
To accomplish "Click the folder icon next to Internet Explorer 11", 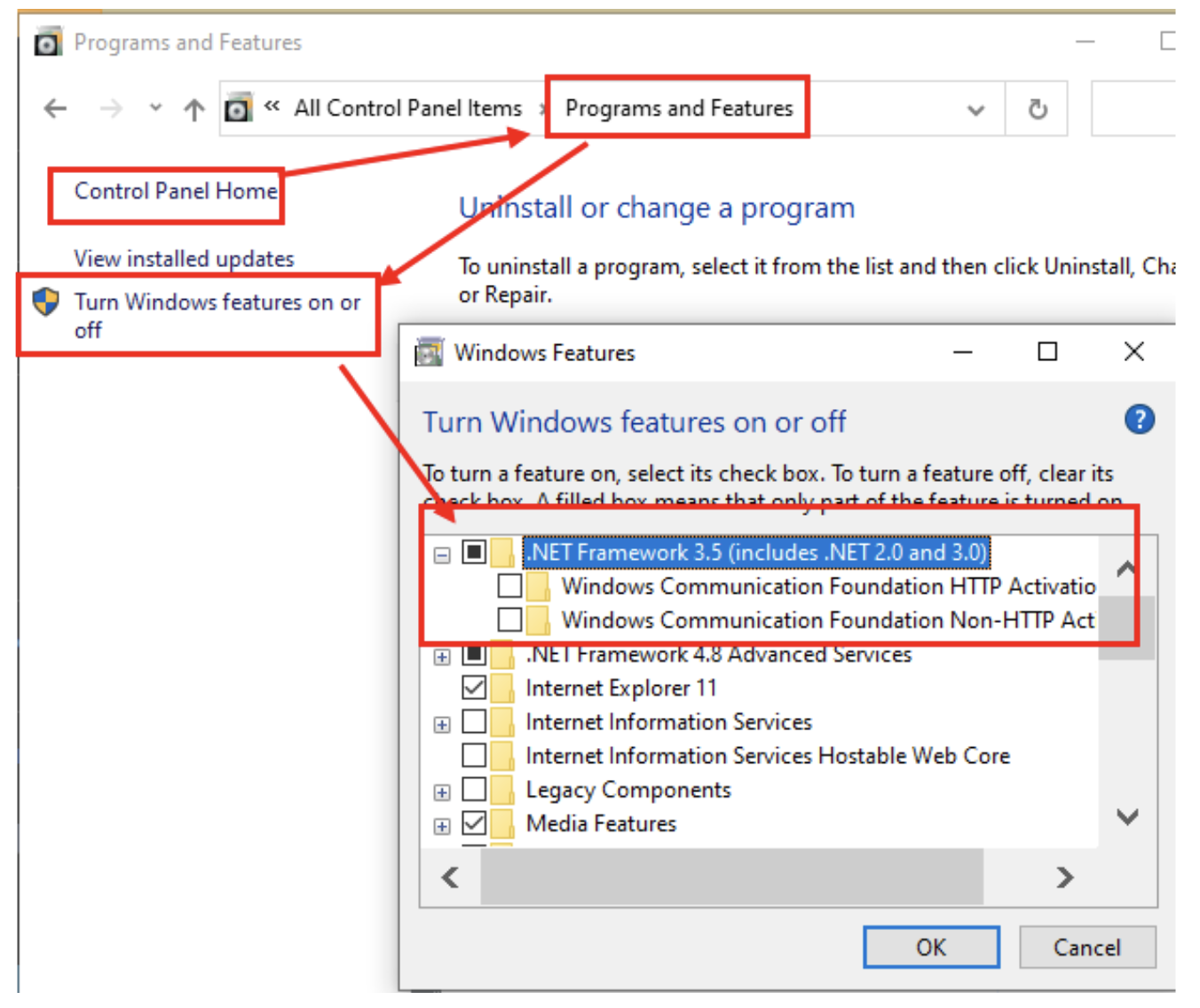I will coord(502,688).
